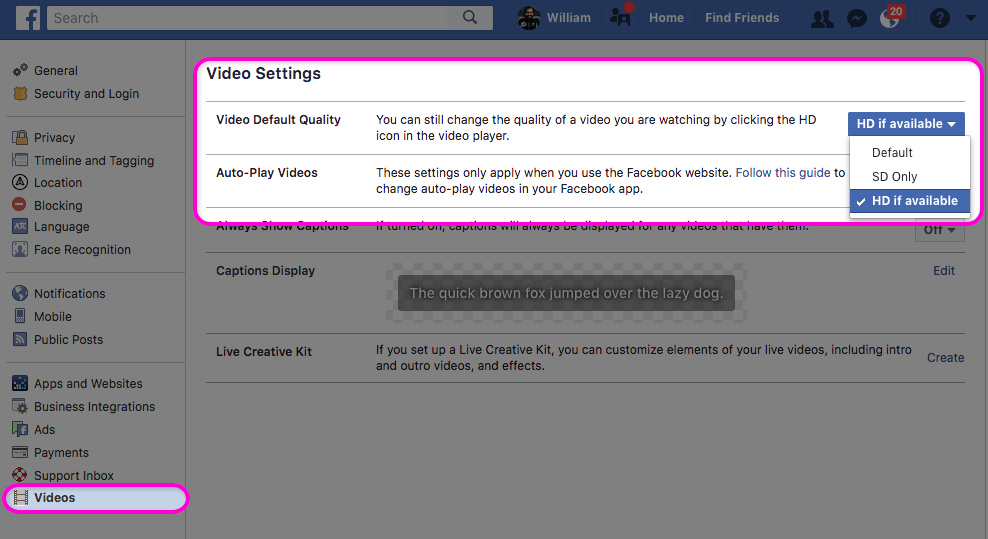Open the account menu arrow in top bar
Screen dimensions: 988x539
click(x=971, y=18)
